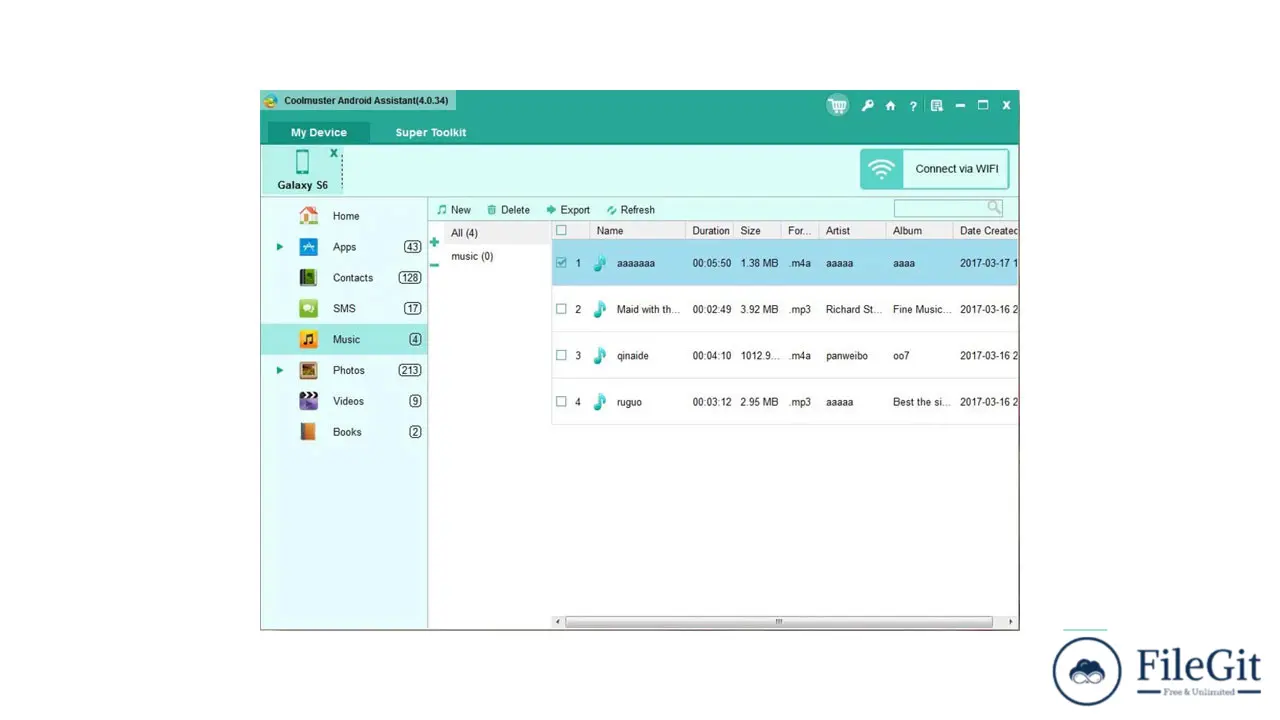The height and width of the screenshot is (720, 1280).
Task: Open Apps category in sidebar
Action: point(344,247)
